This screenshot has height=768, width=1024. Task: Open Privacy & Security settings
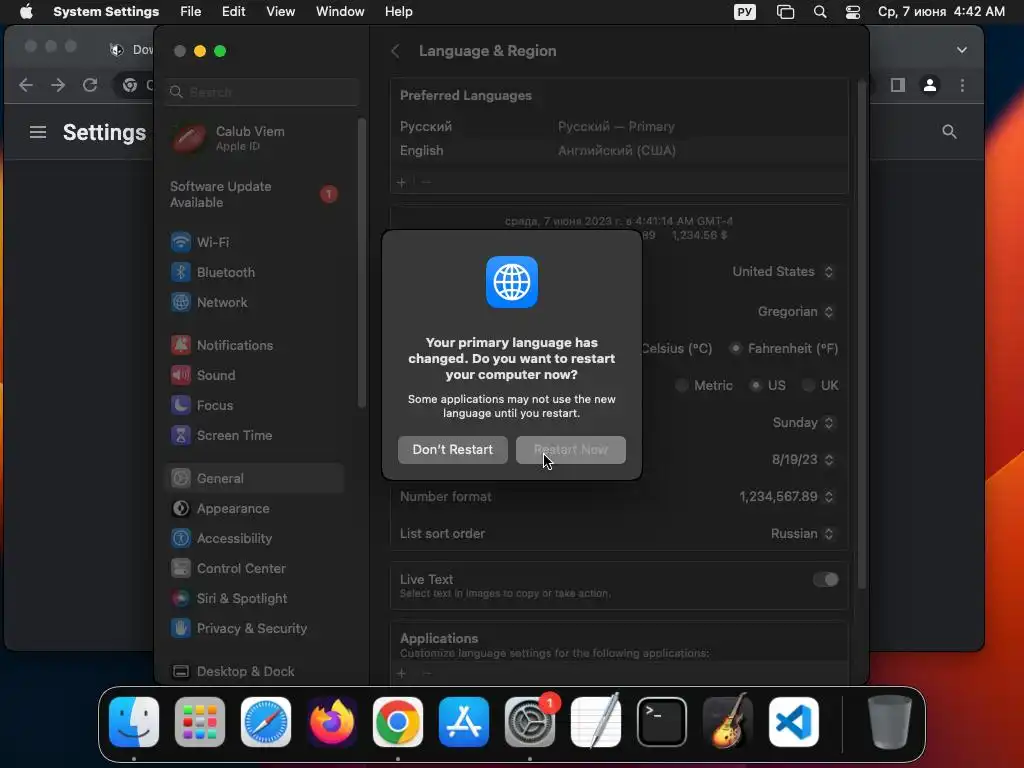(255, 629)
